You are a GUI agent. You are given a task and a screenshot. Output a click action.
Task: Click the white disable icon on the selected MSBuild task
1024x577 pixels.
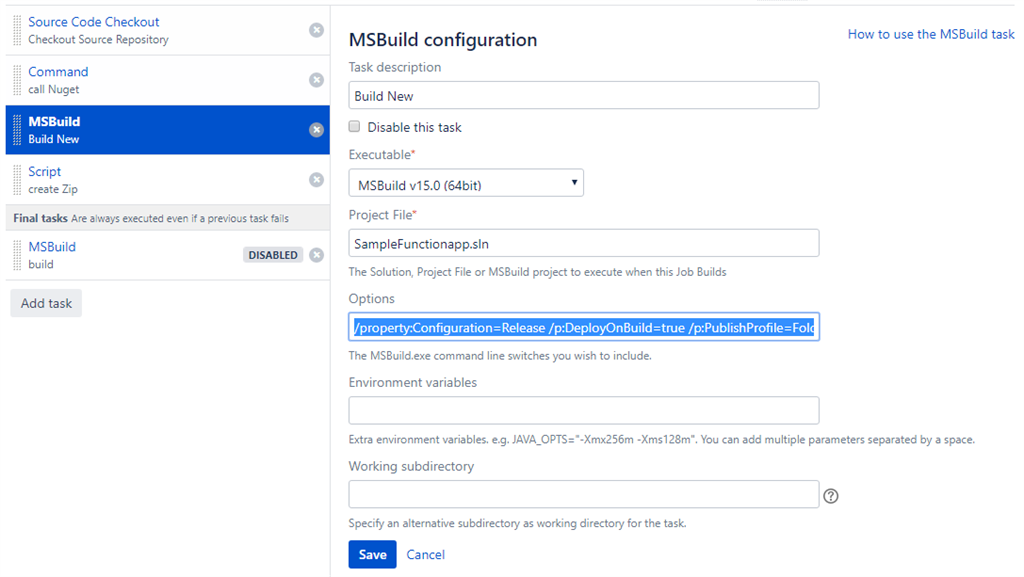[317, 129]
